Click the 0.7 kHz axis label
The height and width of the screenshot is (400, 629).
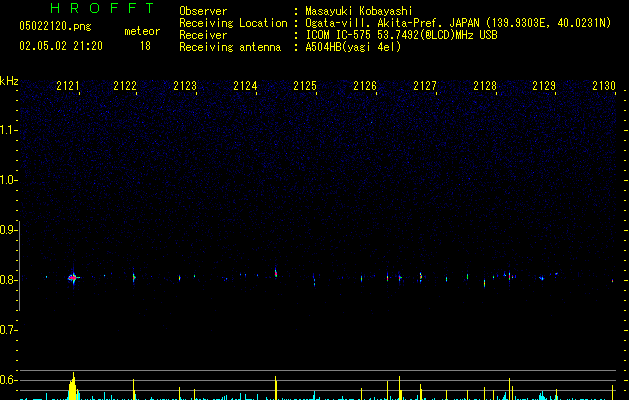point(8,330)
